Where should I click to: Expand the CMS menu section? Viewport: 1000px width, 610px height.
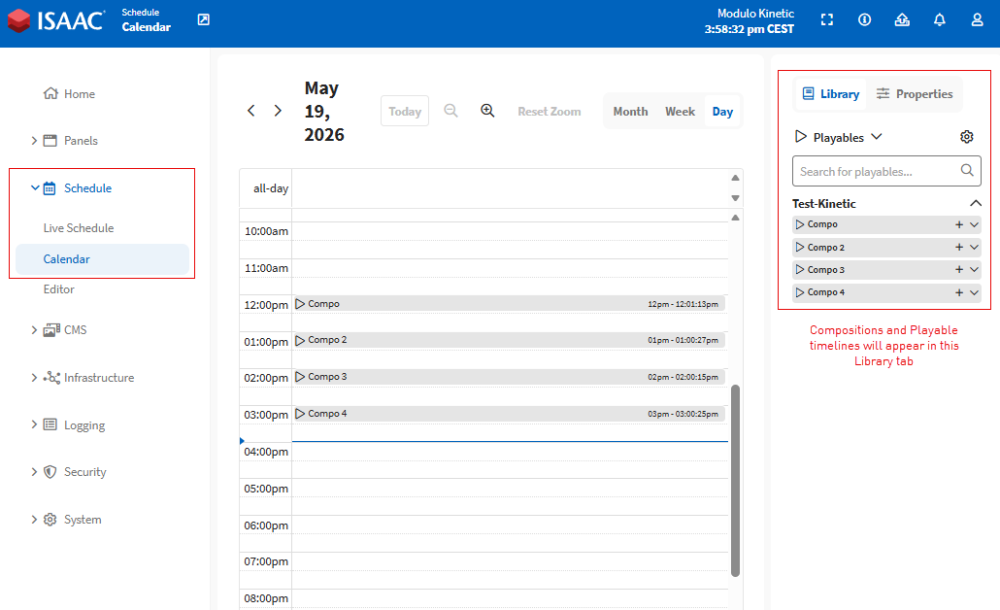point(34,330)
